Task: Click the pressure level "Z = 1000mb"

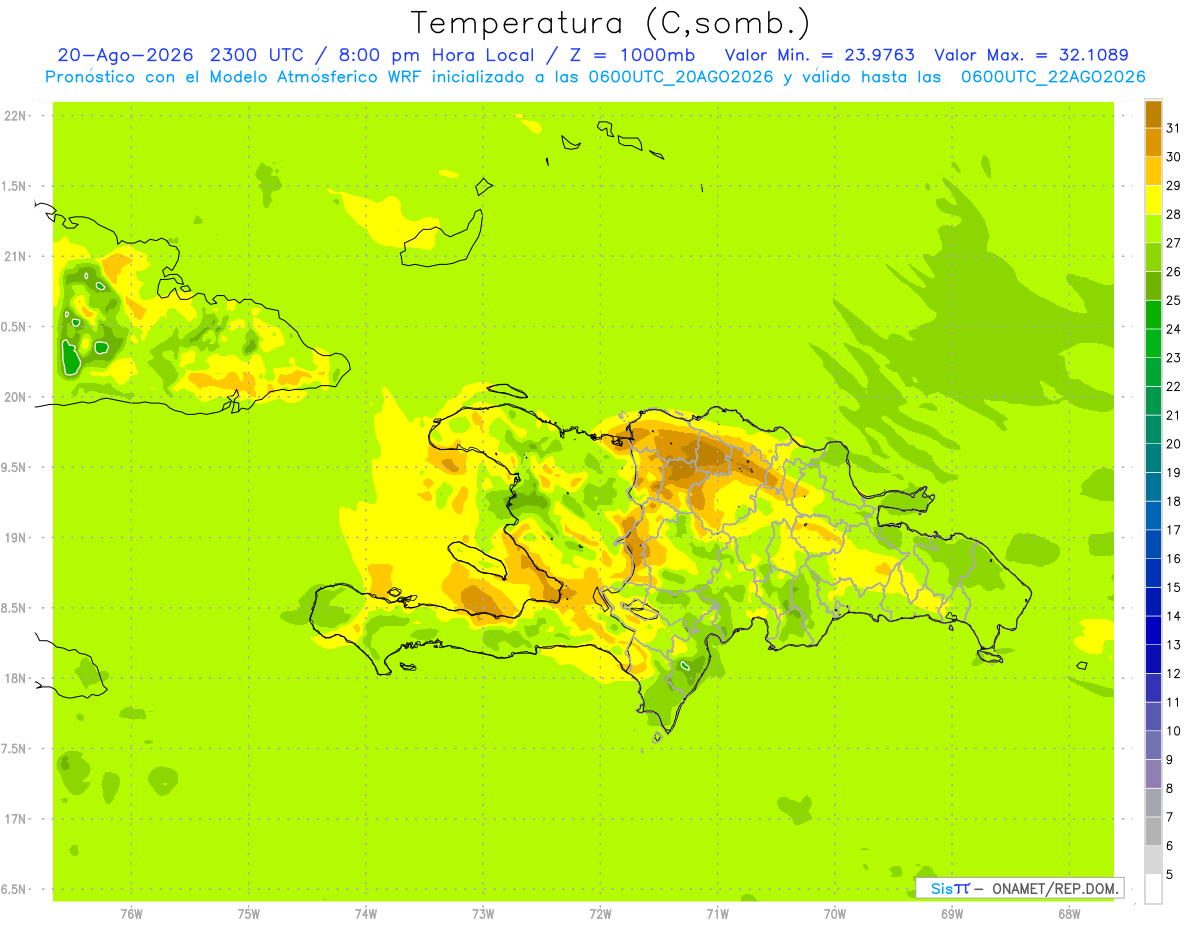Action: click(632, 55)
